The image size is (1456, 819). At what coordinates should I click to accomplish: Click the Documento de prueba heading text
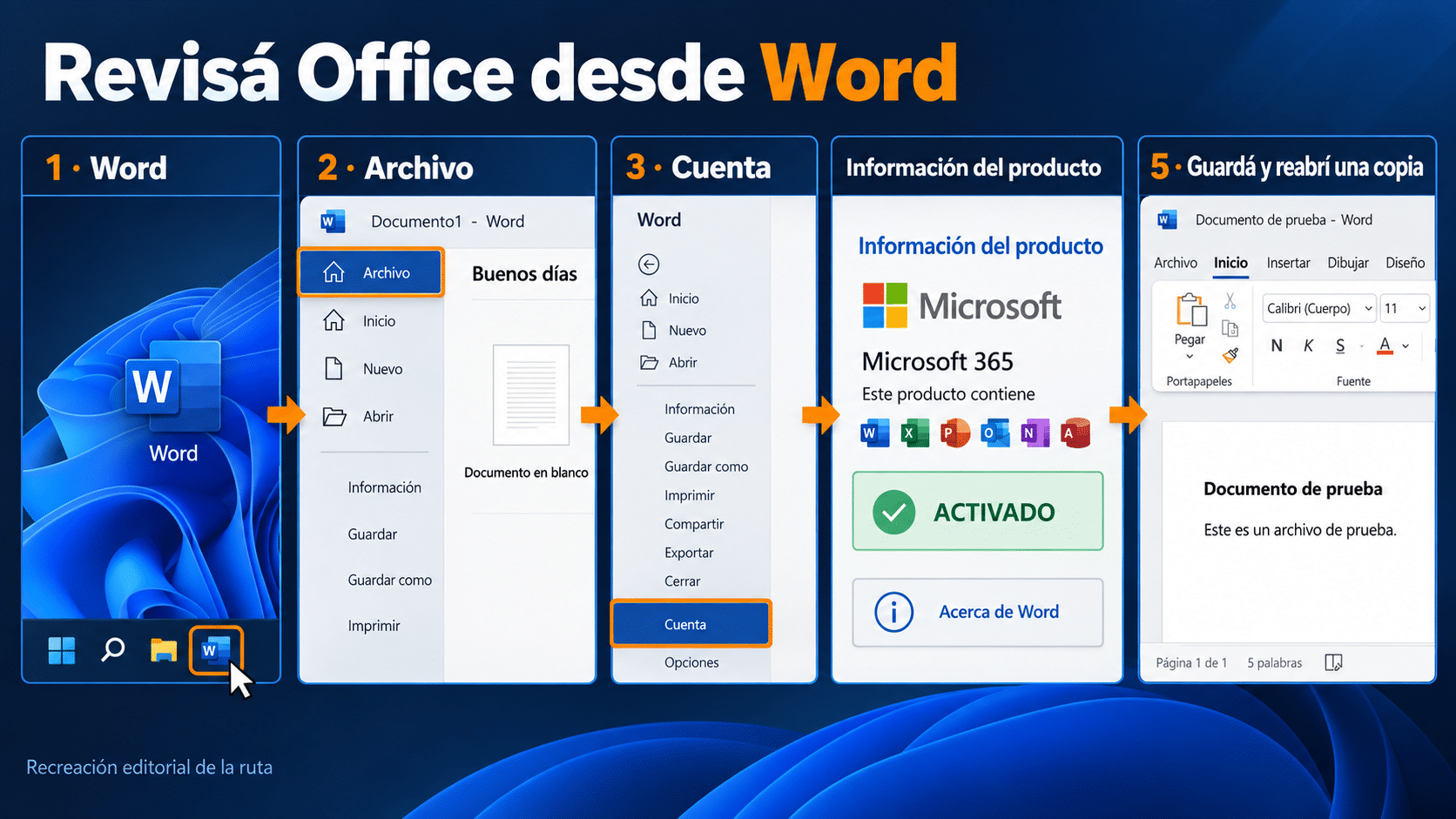(x=1293, y=489)
